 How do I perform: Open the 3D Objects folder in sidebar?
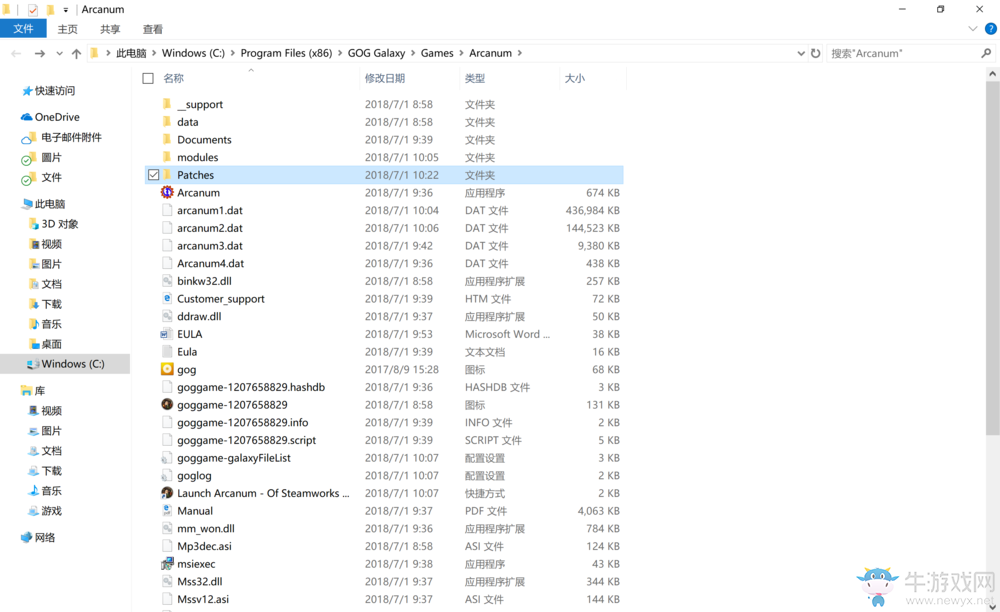click(54, 224)
